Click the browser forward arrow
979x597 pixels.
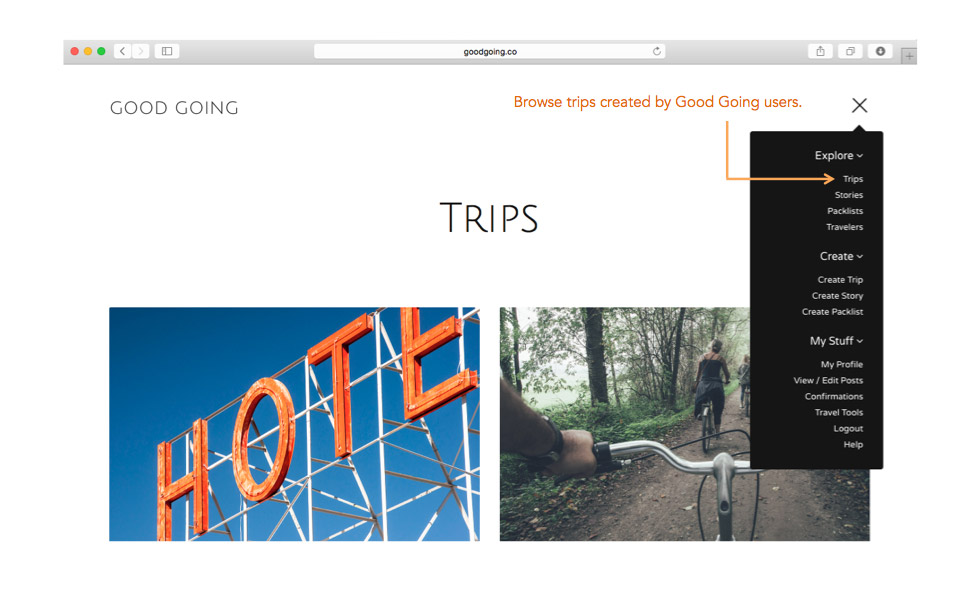pos(140,51)
